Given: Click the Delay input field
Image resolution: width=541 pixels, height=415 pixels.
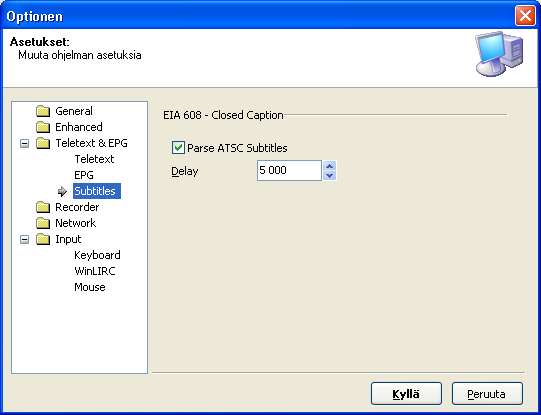Looking at the screenshot, I should (x=289, y=170).
